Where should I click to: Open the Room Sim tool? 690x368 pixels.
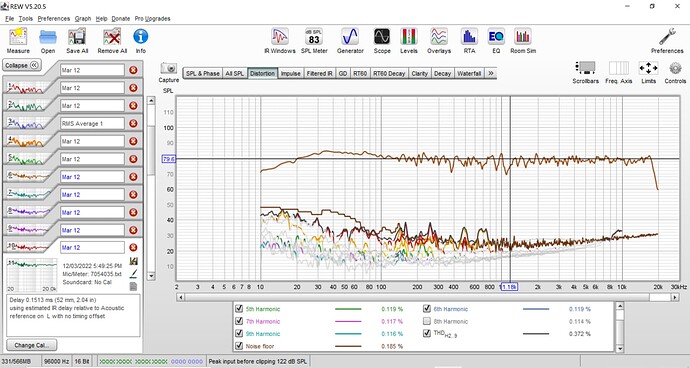tap(523, 37)
